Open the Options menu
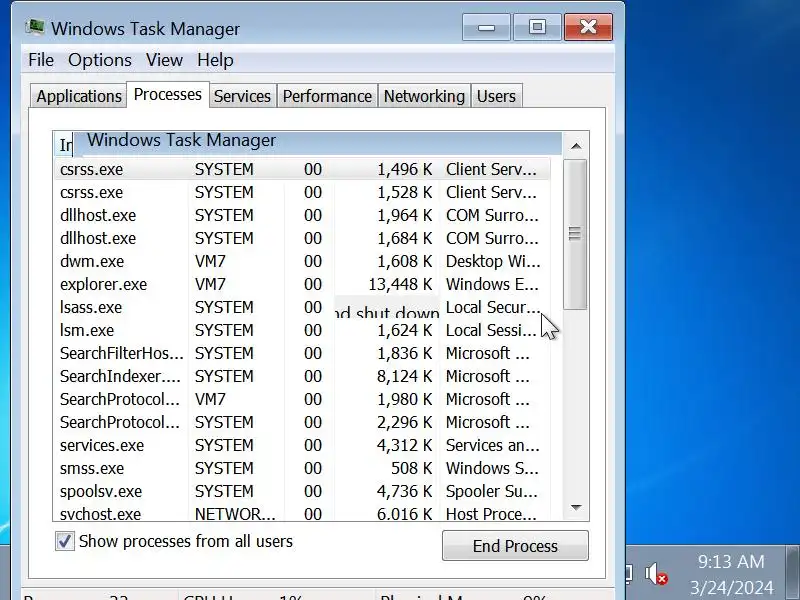The width and height of the screenshot is (800, 600). coord(100,60)
